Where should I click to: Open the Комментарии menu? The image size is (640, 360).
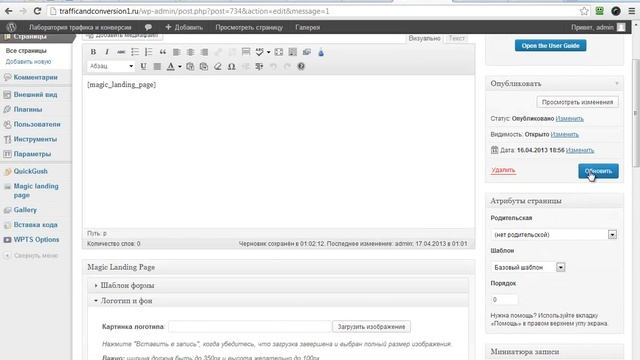(36, 77)
